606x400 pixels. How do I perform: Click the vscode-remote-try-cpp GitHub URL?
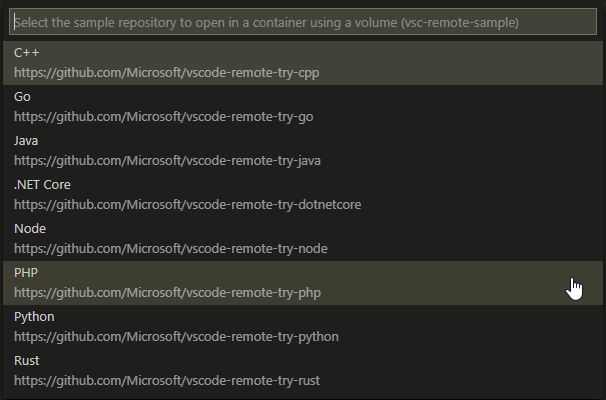click(x=167, y=73)
